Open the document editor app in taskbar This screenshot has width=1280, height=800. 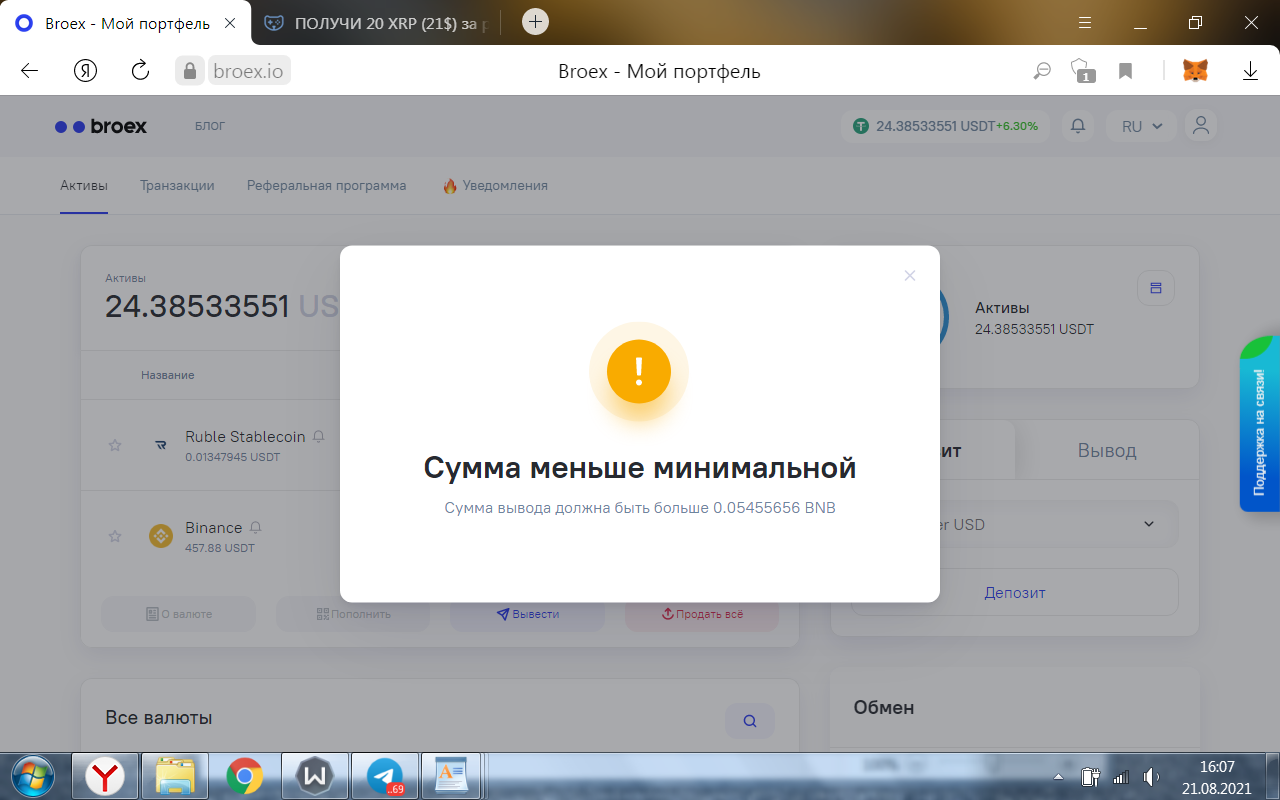[x=453, y=775]
